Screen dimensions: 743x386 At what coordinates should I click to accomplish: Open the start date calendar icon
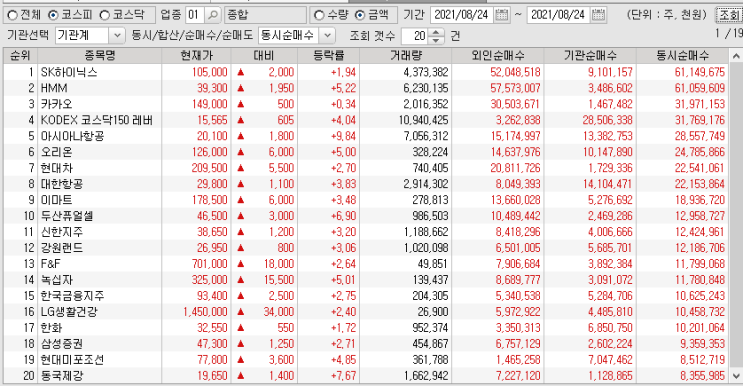point(502,15)
